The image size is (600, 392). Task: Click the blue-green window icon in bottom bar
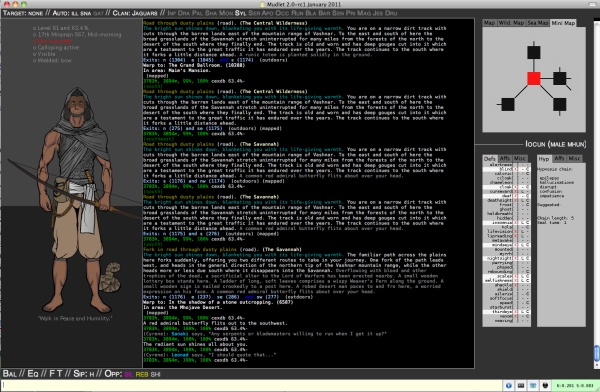pos(533,385)
